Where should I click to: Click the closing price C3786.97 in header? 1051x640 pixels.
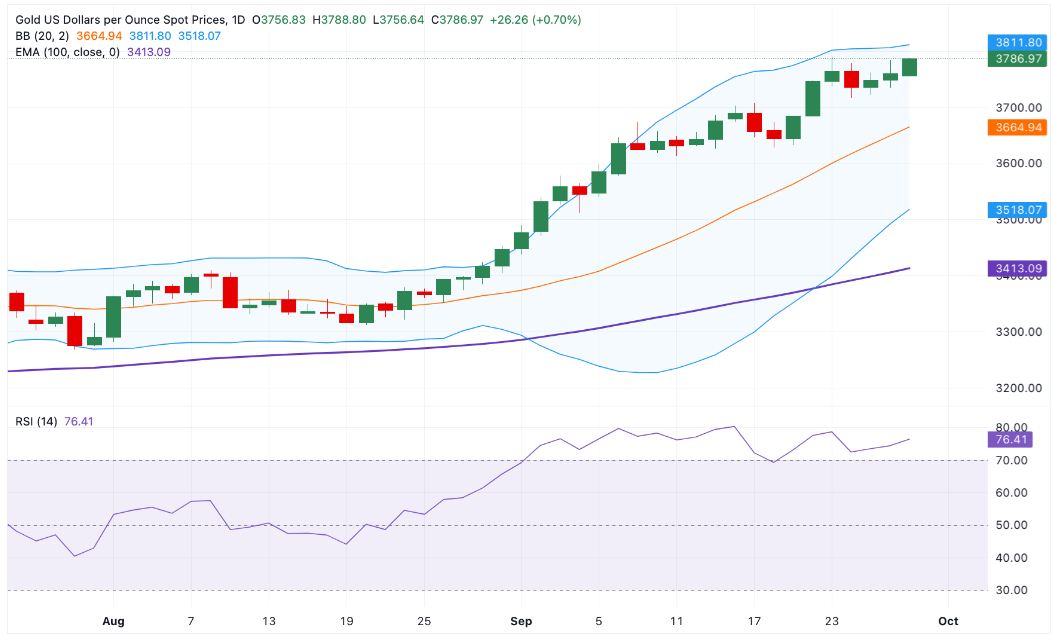click(466, 20)
